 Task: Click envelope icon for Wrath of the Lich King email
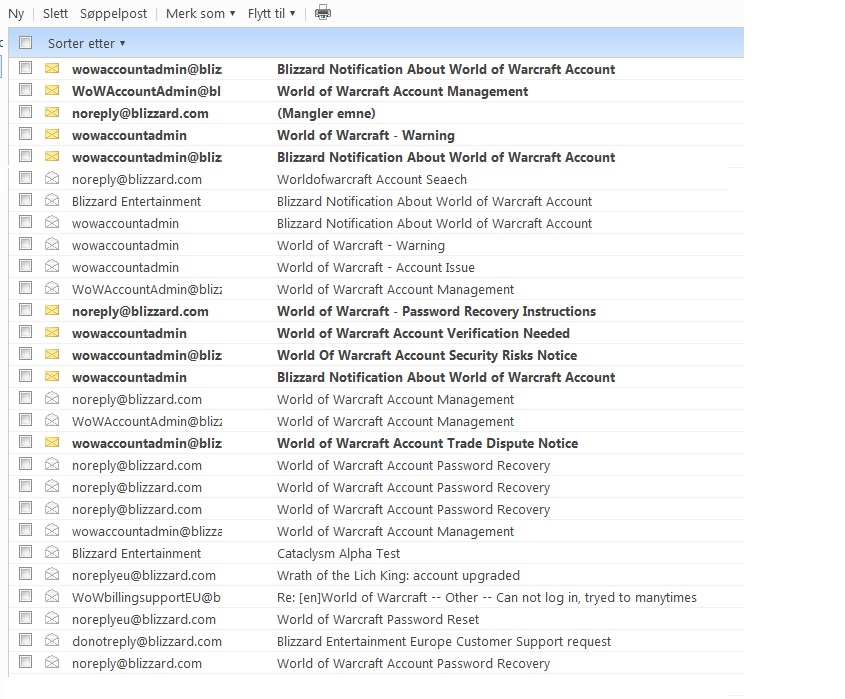pyautogui.click(x=52, y=575)
